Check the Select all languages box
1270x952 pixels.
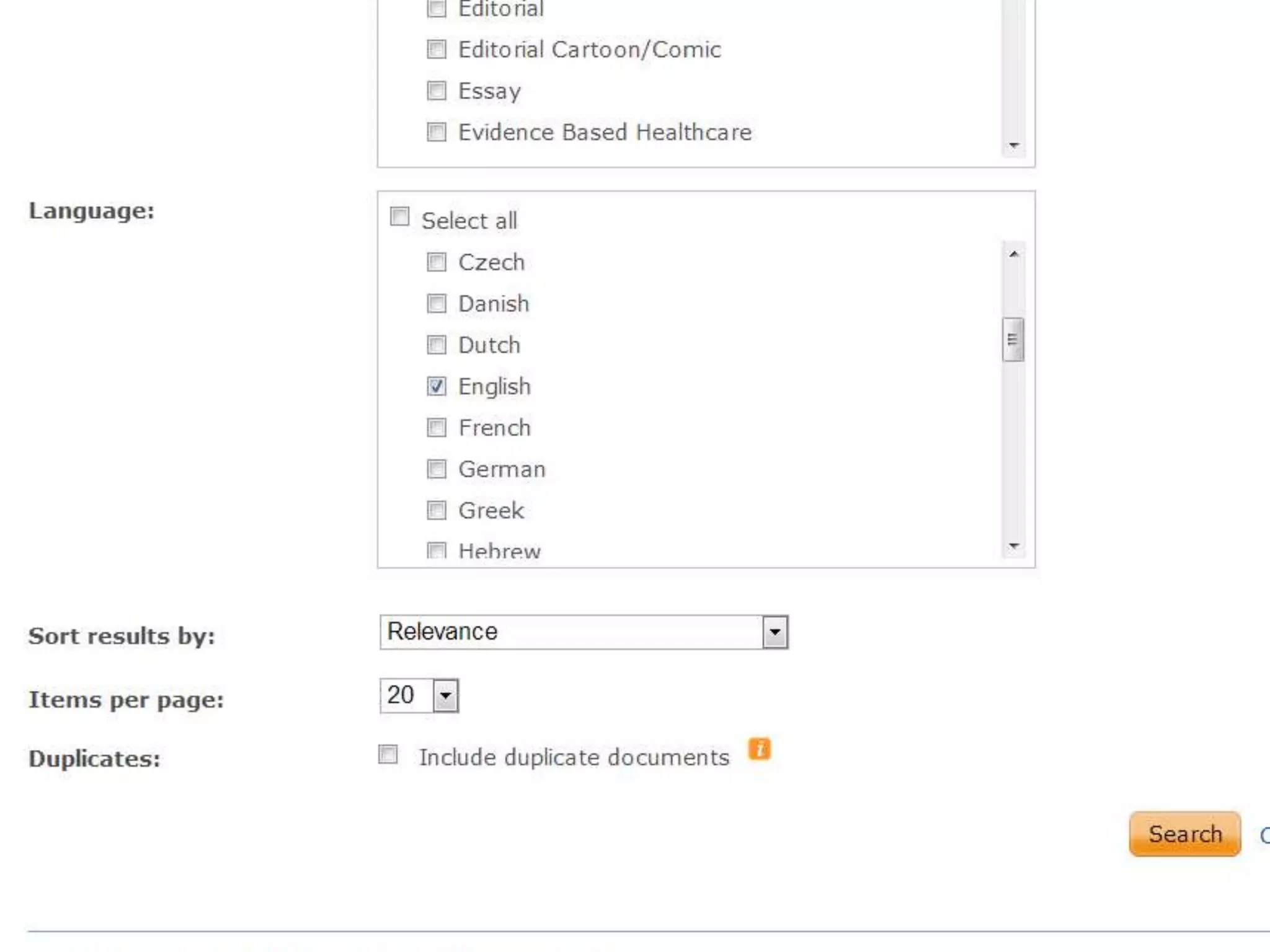[399, 217]
